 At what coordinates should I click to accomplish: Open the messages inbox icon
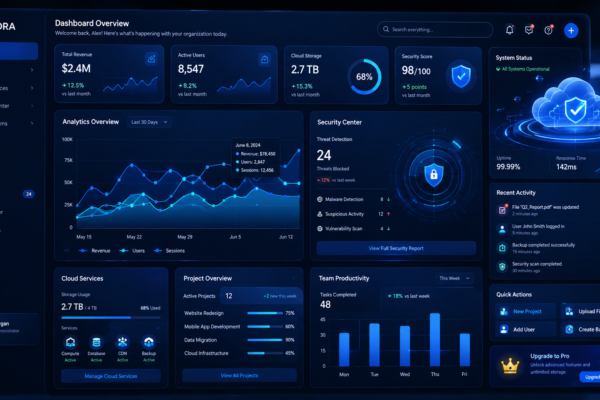pyautogui.click(x=529, y=30)
